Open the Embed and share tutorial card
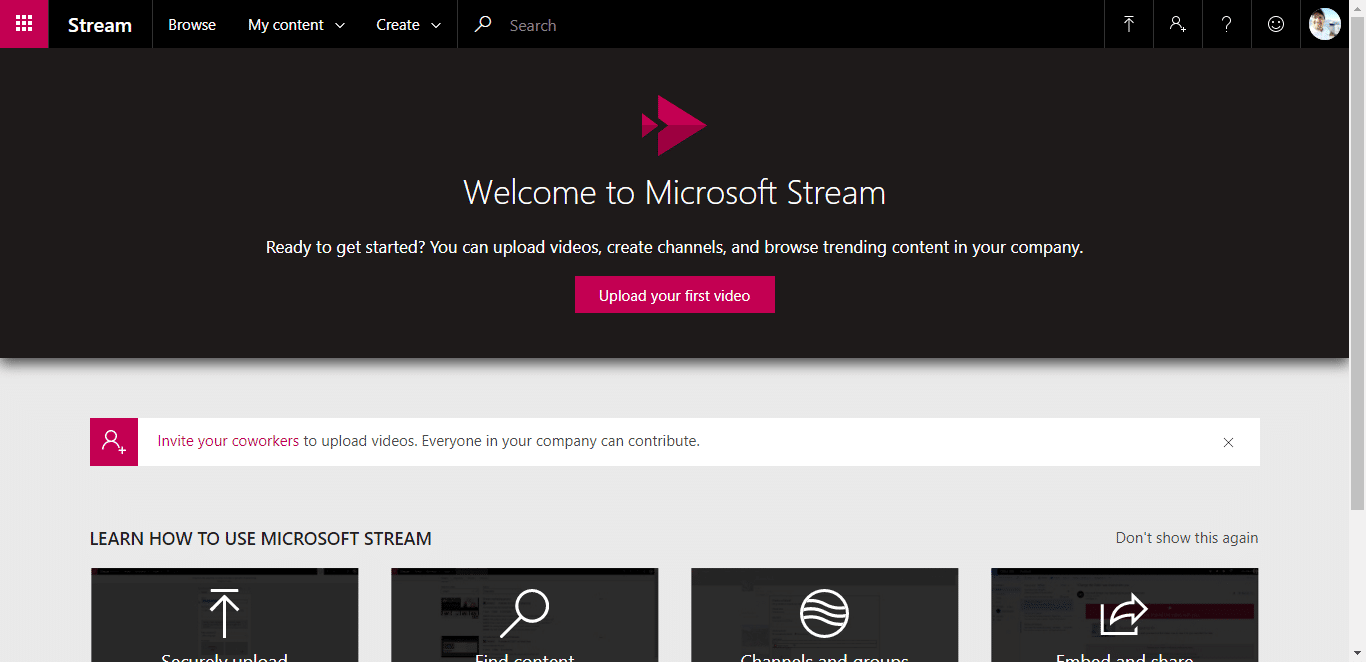This screenshot has height=662, width=1366. 1125,615
